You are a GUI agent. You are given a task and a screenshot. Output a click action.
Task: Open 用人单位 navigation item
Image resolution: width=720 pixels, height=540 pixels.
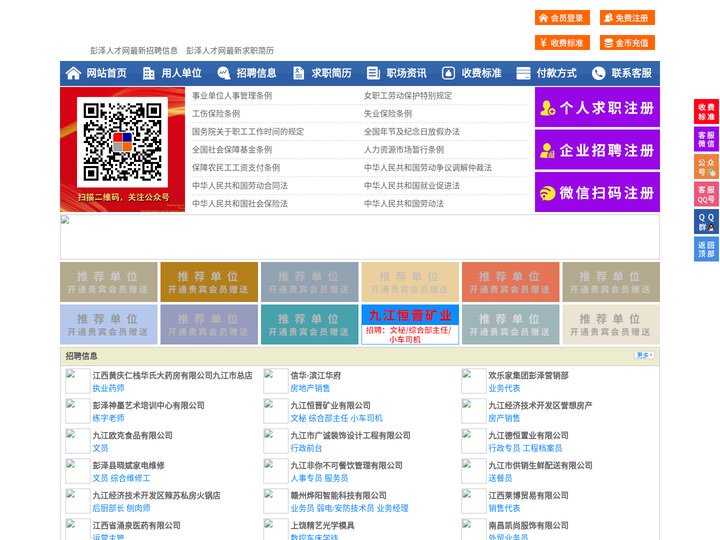click(181, 73)
